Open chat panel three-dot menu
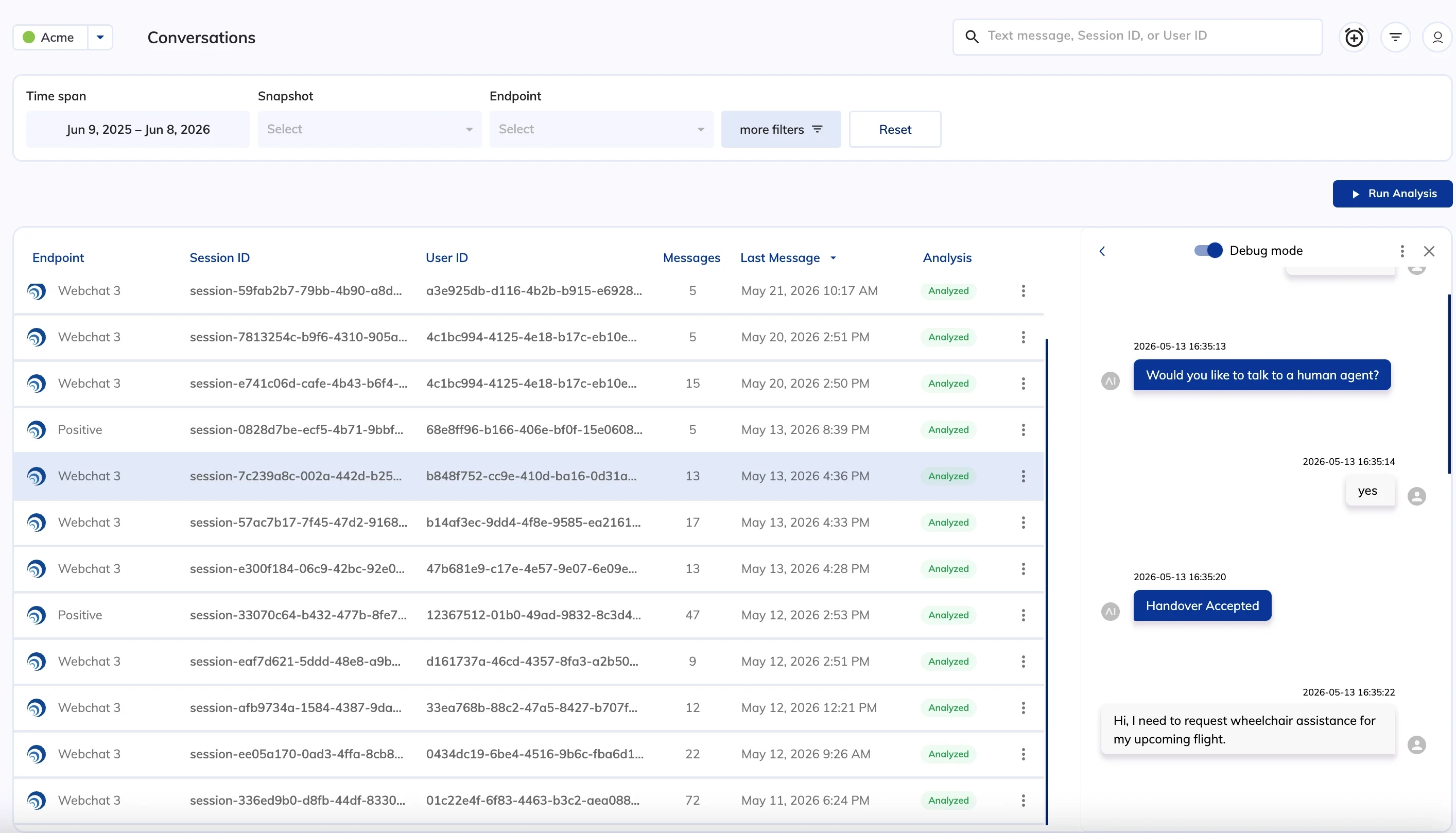 click(x=1402, y=251)
